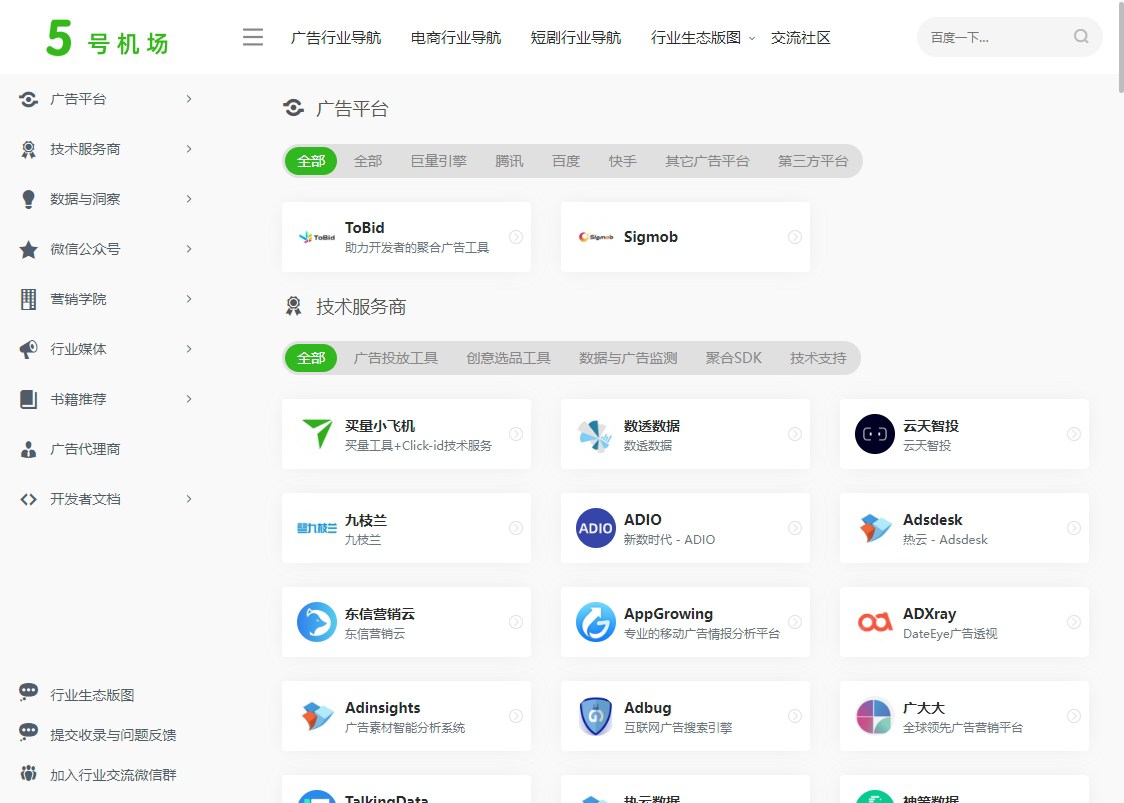The height and width of the screenshot is (803, 1124).
Task: Expand the 微信公众号 sidebar chevron
Action: (x=189, y=249)
